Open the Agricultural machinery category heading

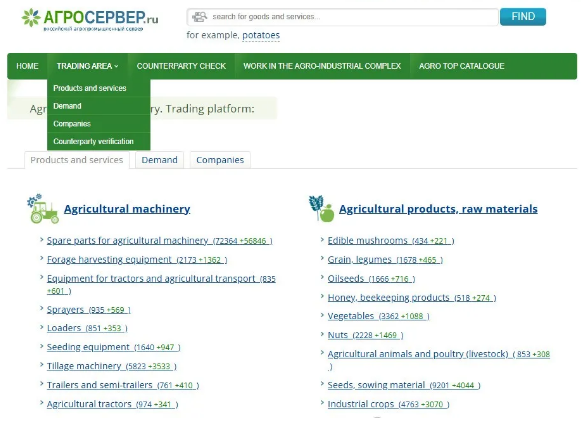pyautogui.click(x=127, y=209)
